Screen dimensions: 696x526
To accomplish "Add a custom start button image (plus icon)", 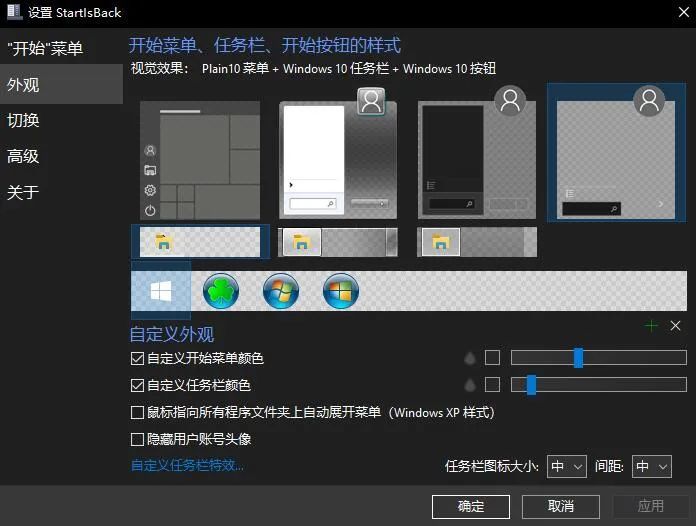I will tap(651, 326).
